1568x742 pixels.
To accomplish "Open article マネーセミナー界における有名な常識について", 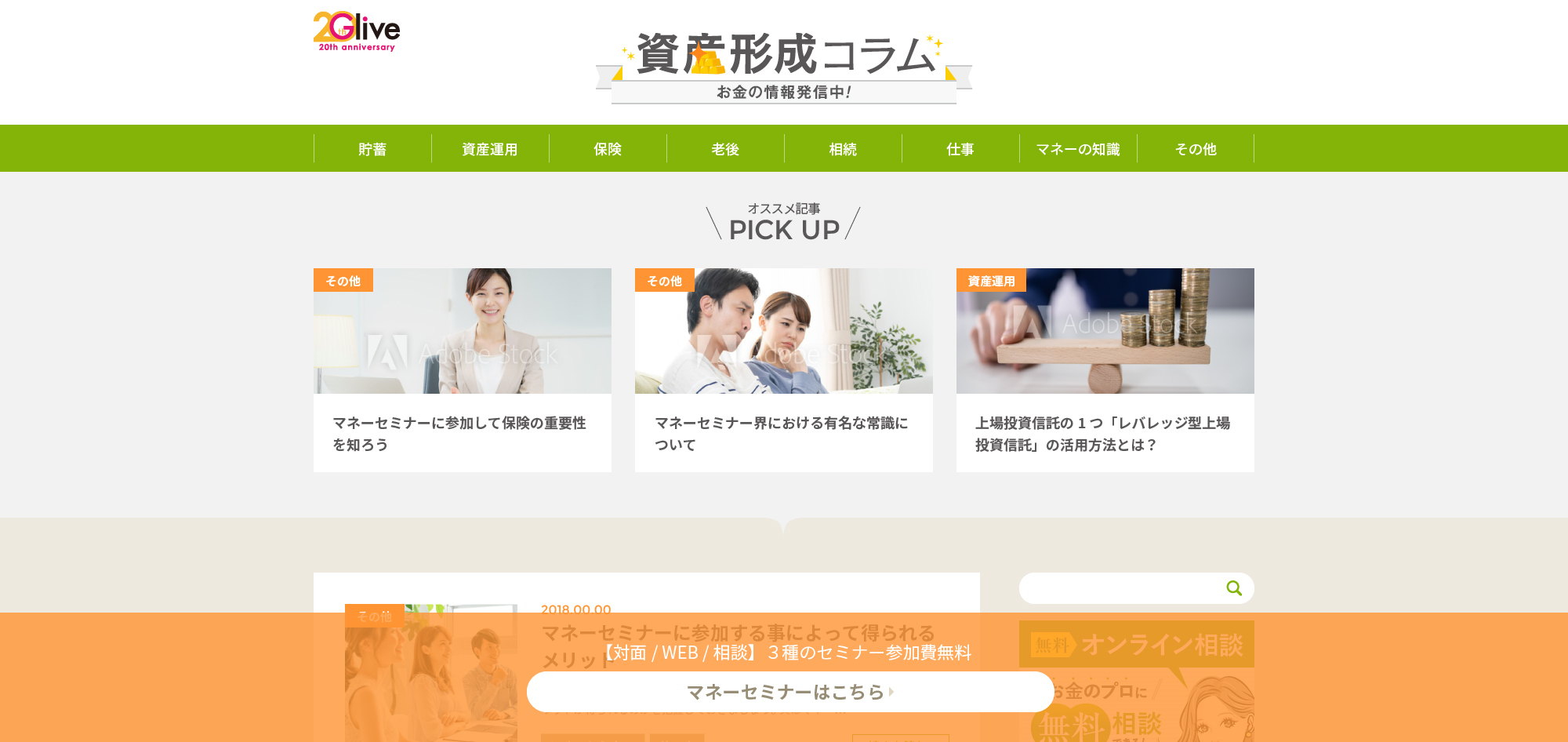I will (782, 434).
